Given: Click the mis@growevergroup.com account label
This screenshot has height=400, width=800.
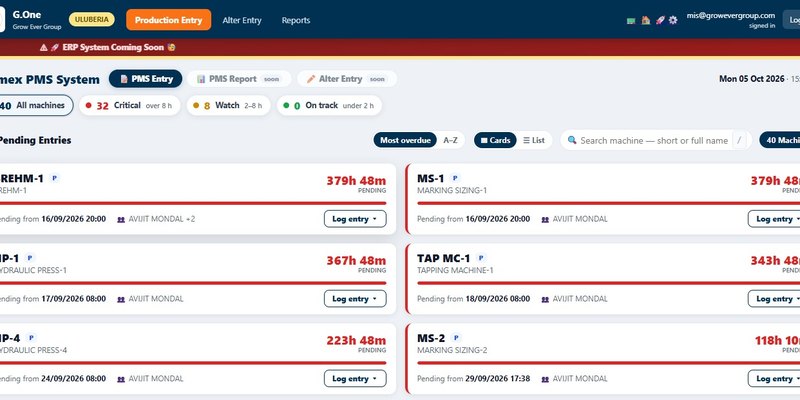Looking at the screenshot, I should (x=731, y=16).
